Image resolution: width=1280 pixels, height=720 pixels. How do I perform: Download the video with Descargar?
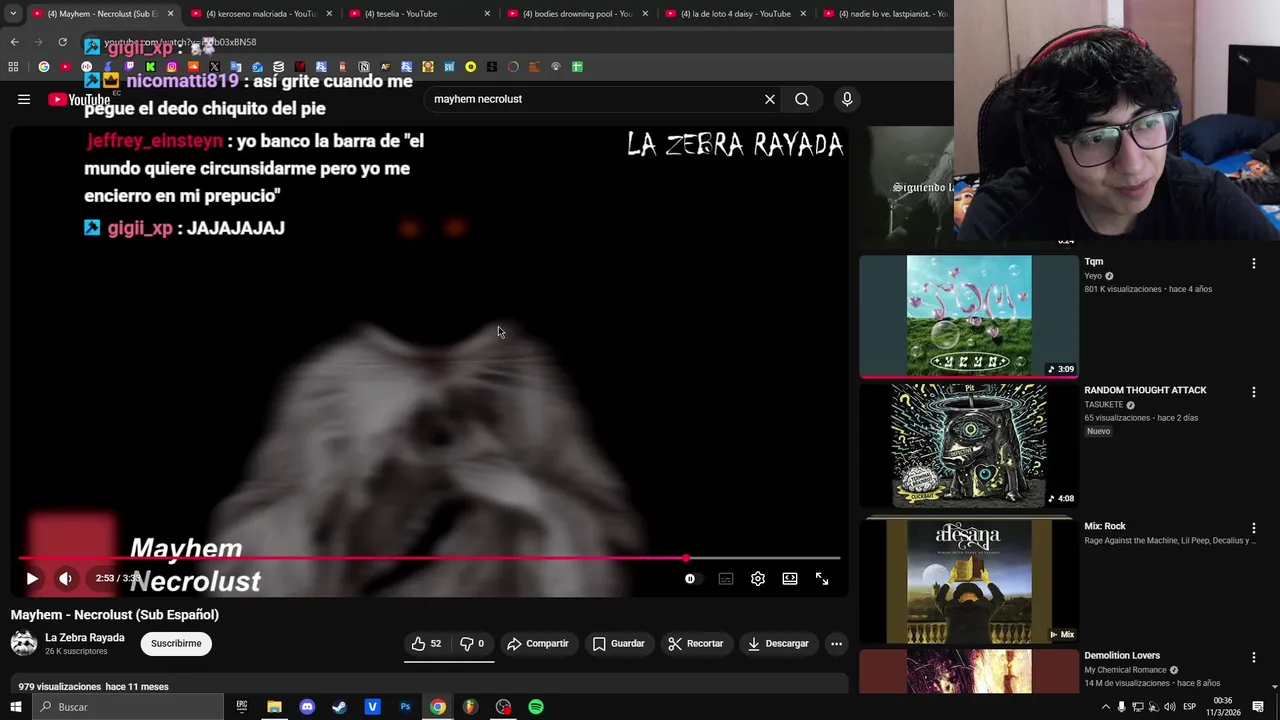point(778,643)
